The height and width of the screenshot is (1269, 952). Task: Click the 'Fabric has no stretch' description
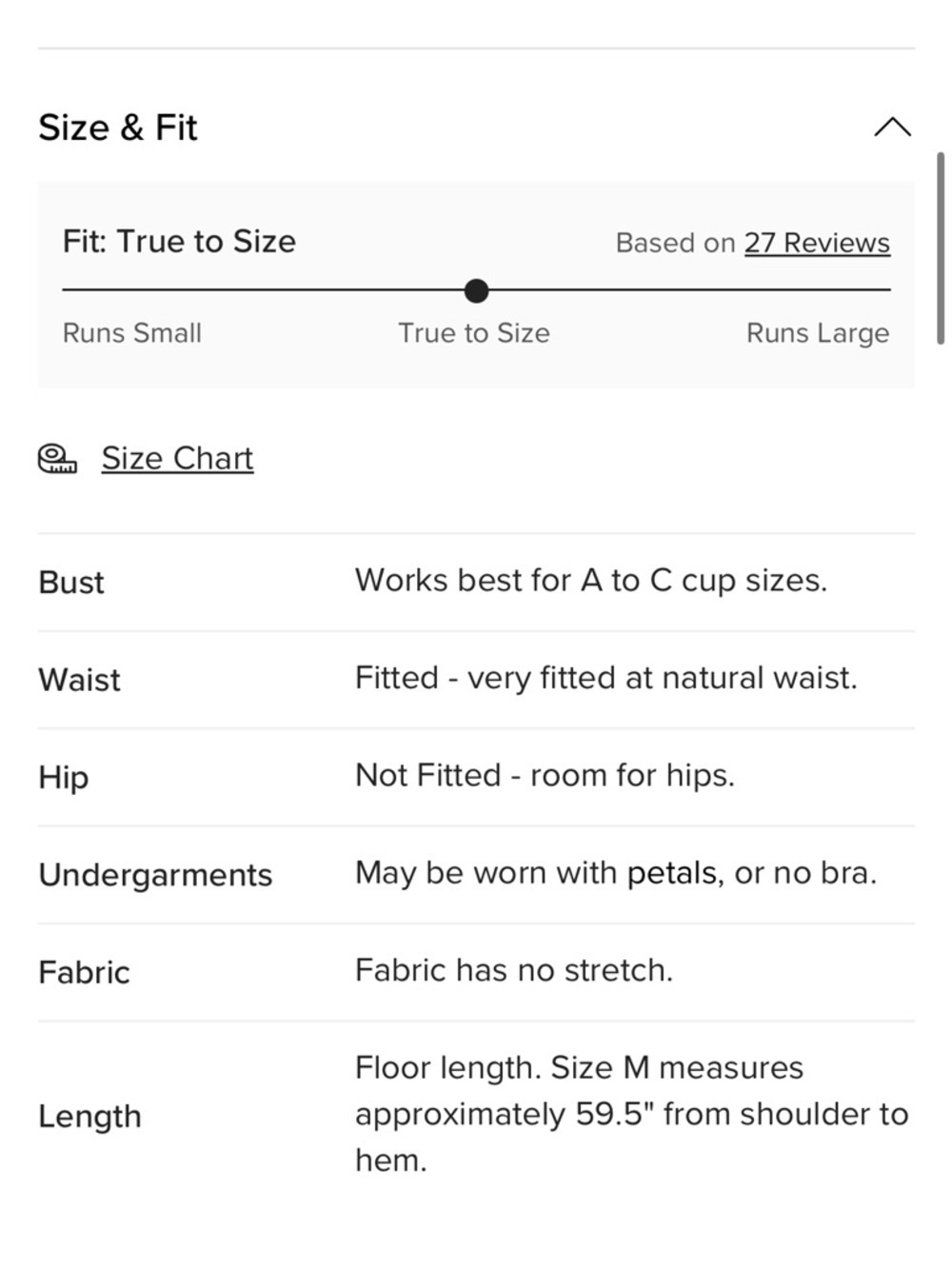[x=514, y=971]
